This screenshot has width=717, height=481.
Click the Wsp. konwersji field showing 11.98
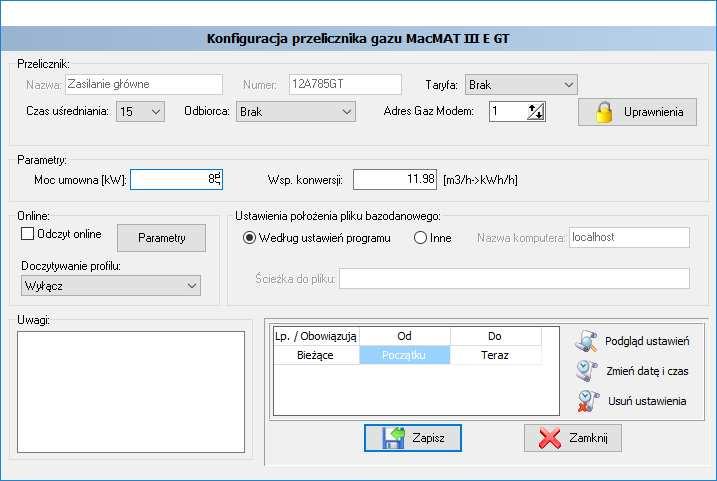pyautogui.click(x=395, y=179)
